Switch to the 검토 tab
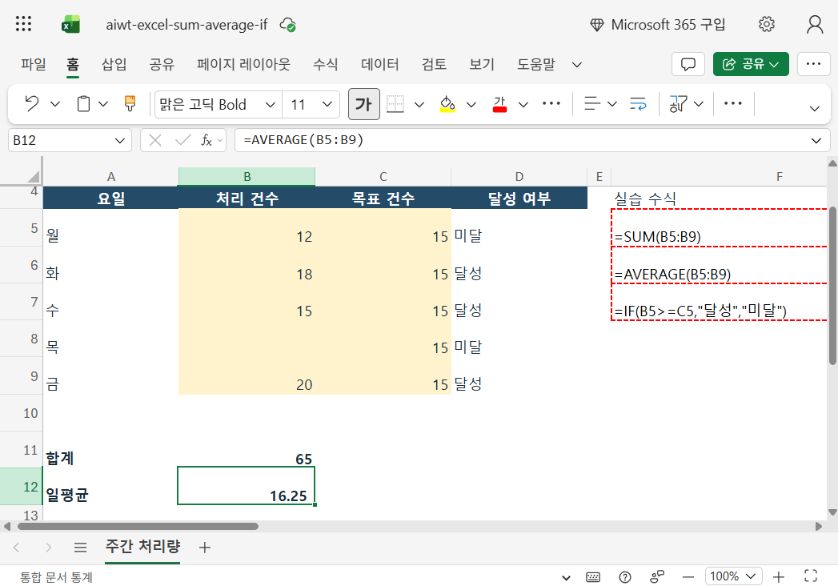Image resolution: width=838 pixels, height=586 pixels. 434,64
